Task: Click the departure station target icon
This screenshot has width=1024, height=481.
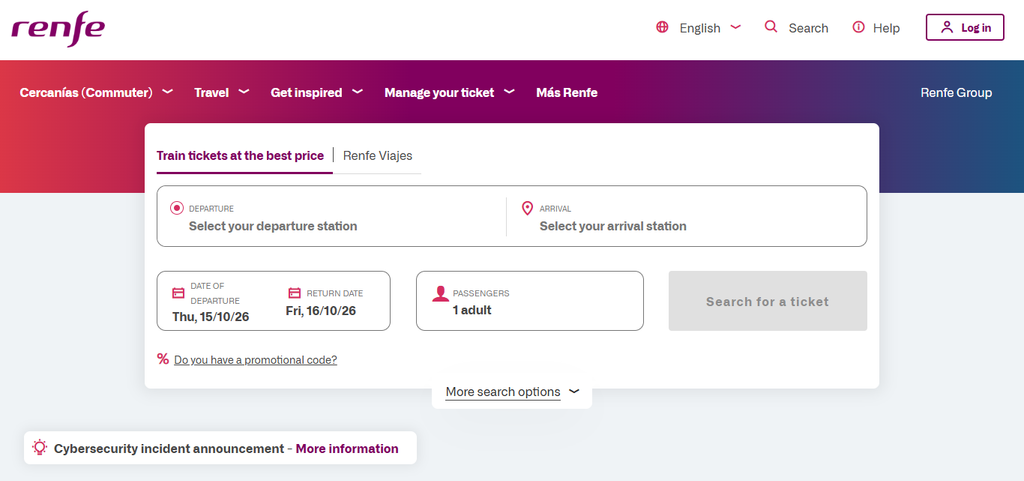Action: click(x=176, y=208)
